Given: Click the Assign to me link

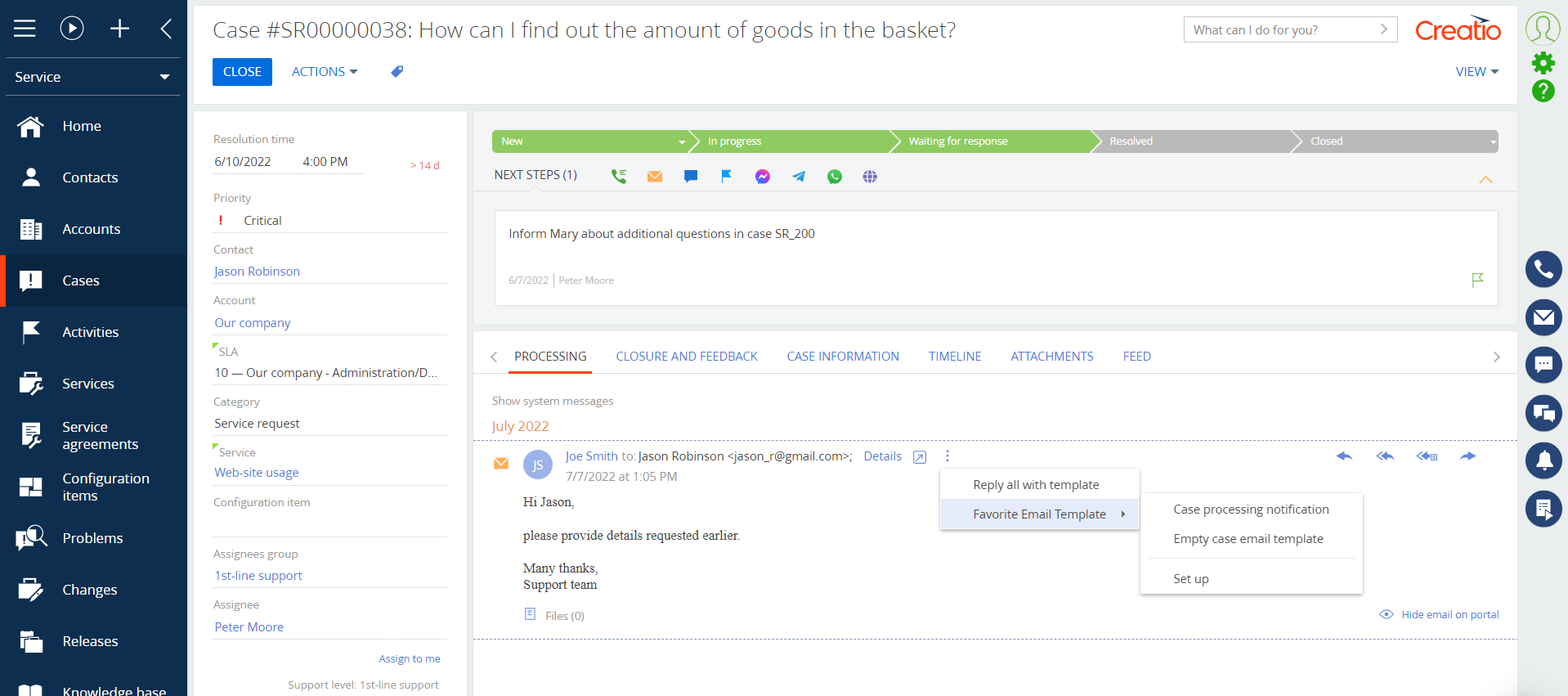Looking at the screenshot, I should 410,659.
